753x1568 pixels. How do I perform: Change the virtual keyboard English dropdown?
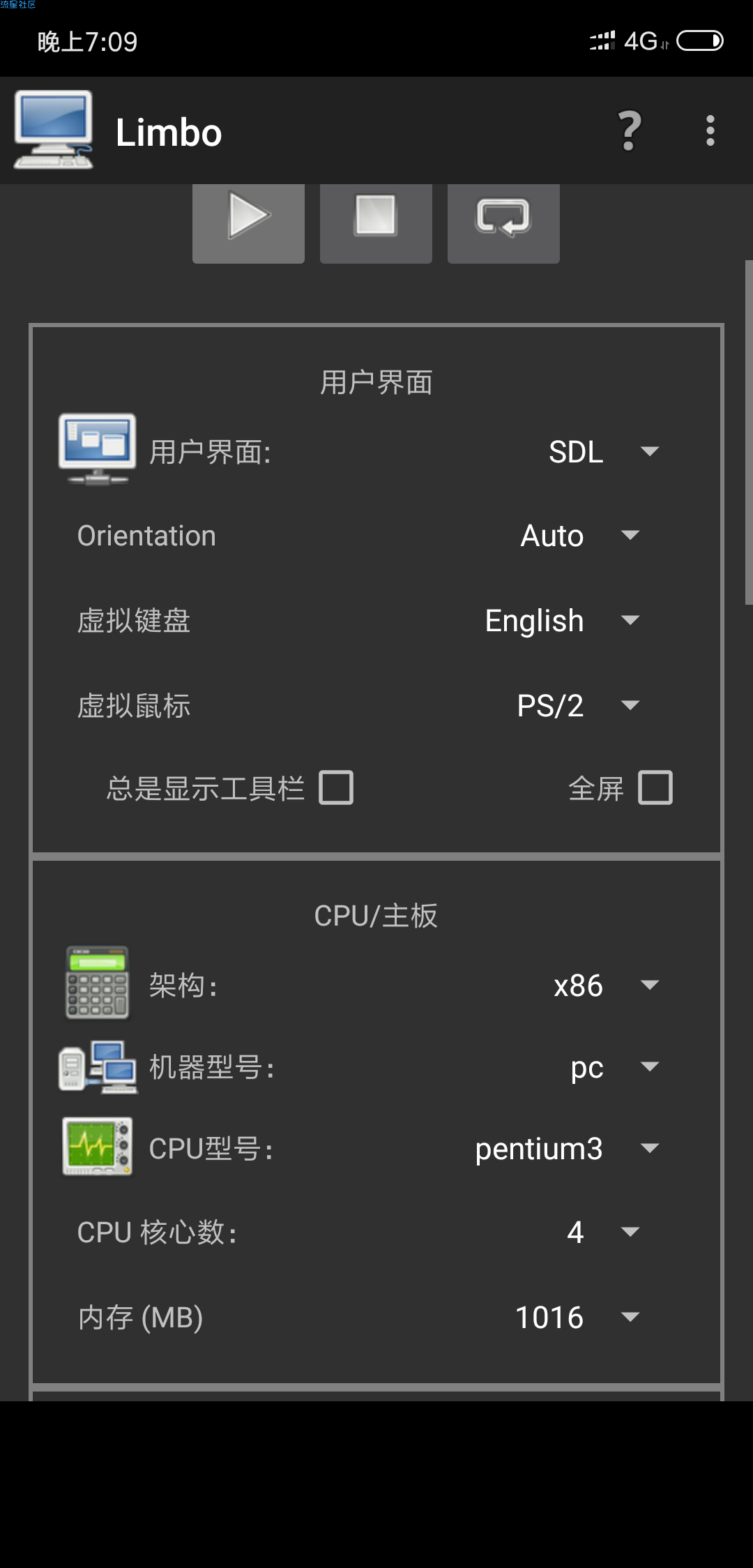pyautogui.click(x=562, y=621)
